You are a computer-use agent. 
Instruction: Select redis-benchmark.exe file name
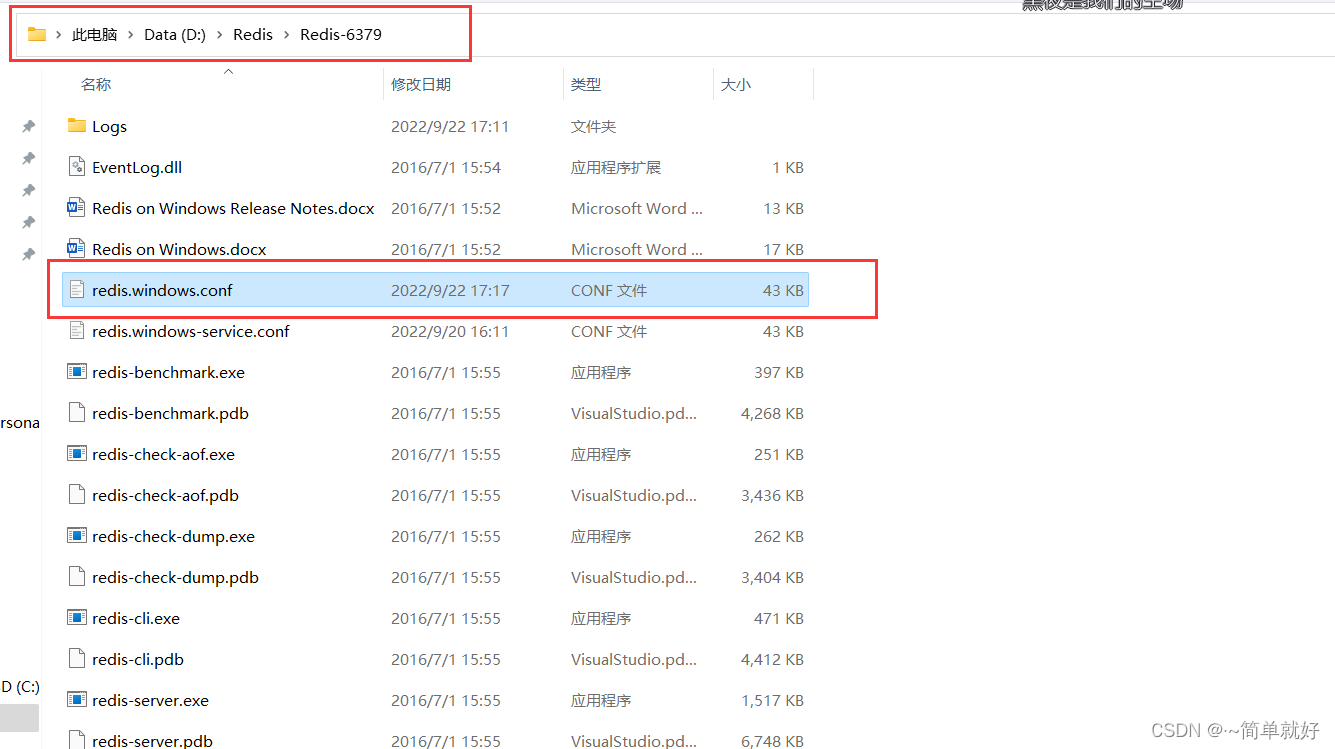168,372
